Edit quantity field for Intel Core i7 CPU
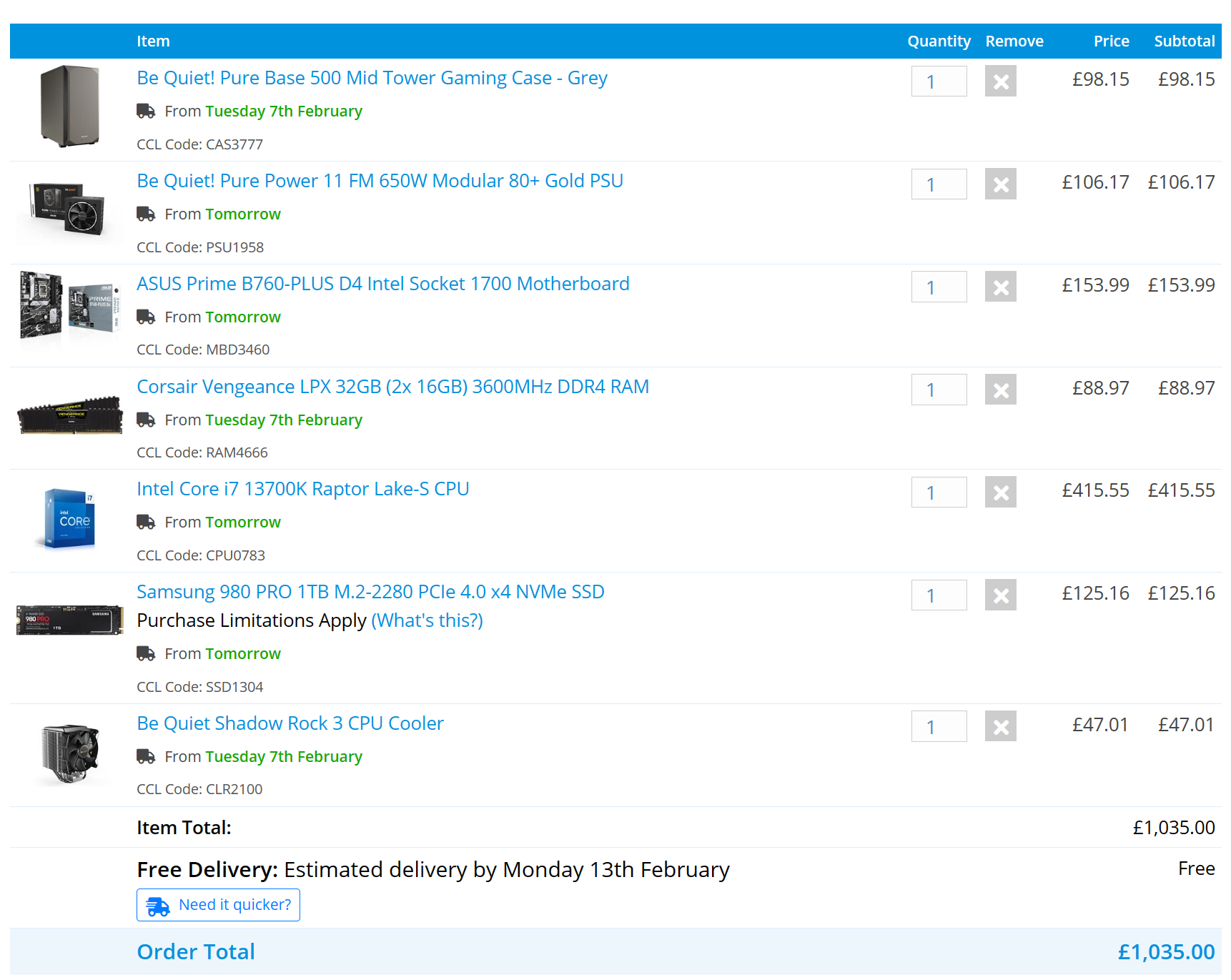The width and height of the screenshot is (1231, 980). (x=939, y=493)
